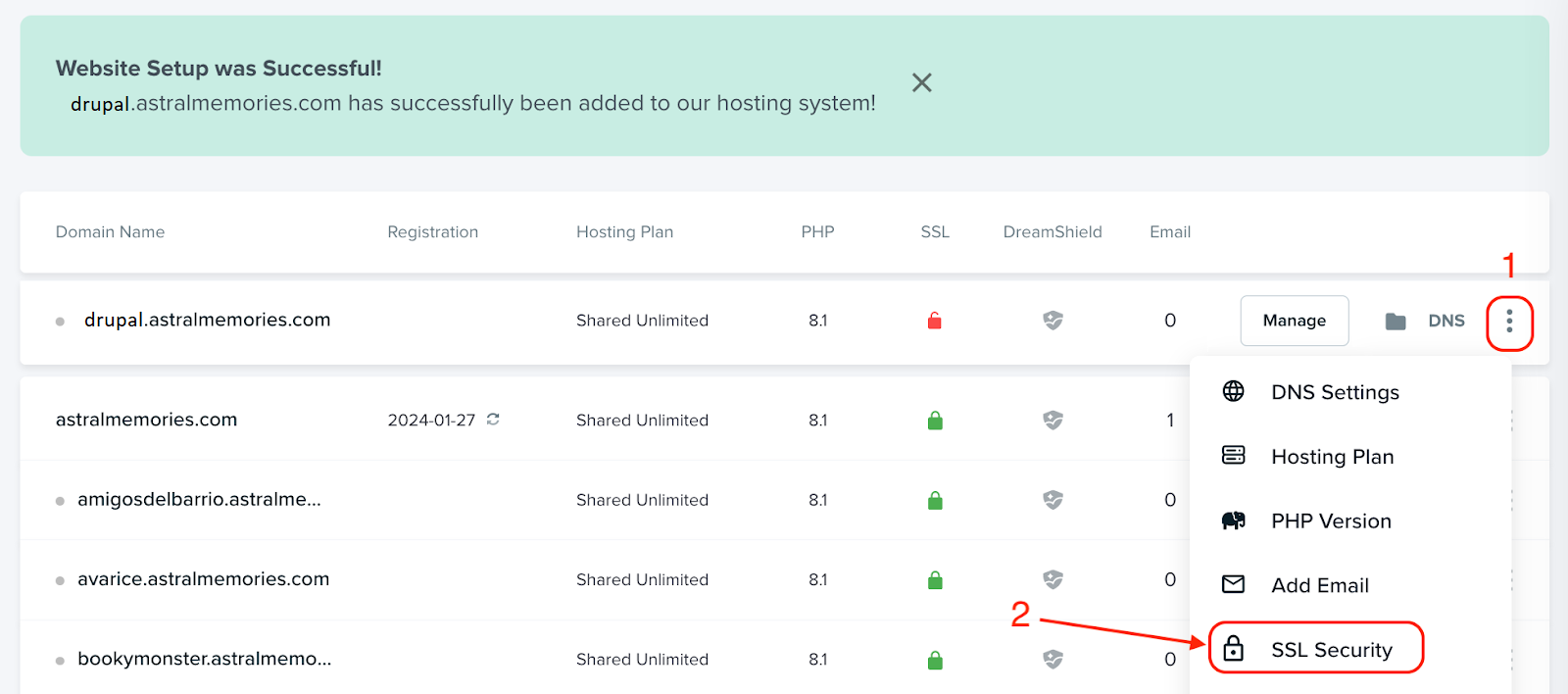Click DreamShield icon in astralmemories.com row
This screenshot has height=694, width=1568.
pyautogui.click(x=1053, y=421)
